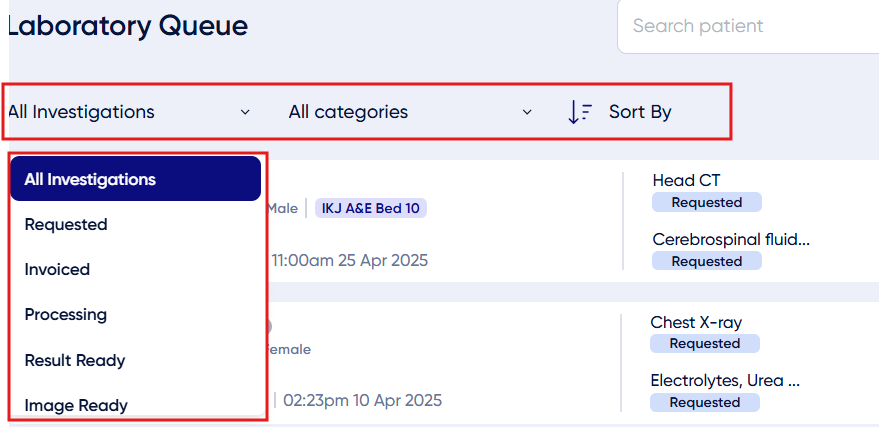Open the Head CT investigation
Screen dimensions: 879x427
686,180
